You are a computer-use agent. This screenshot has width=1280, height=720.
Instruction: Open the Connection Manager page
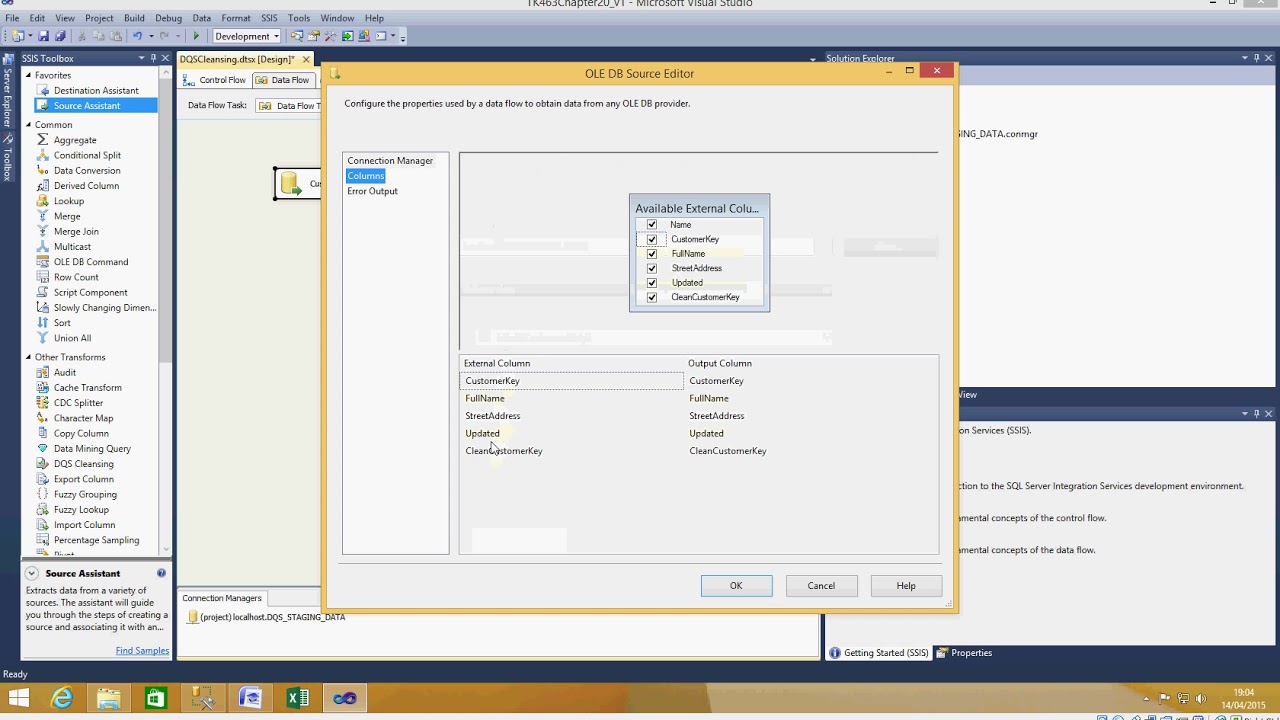pyautogui.click(x=390, y=161)
